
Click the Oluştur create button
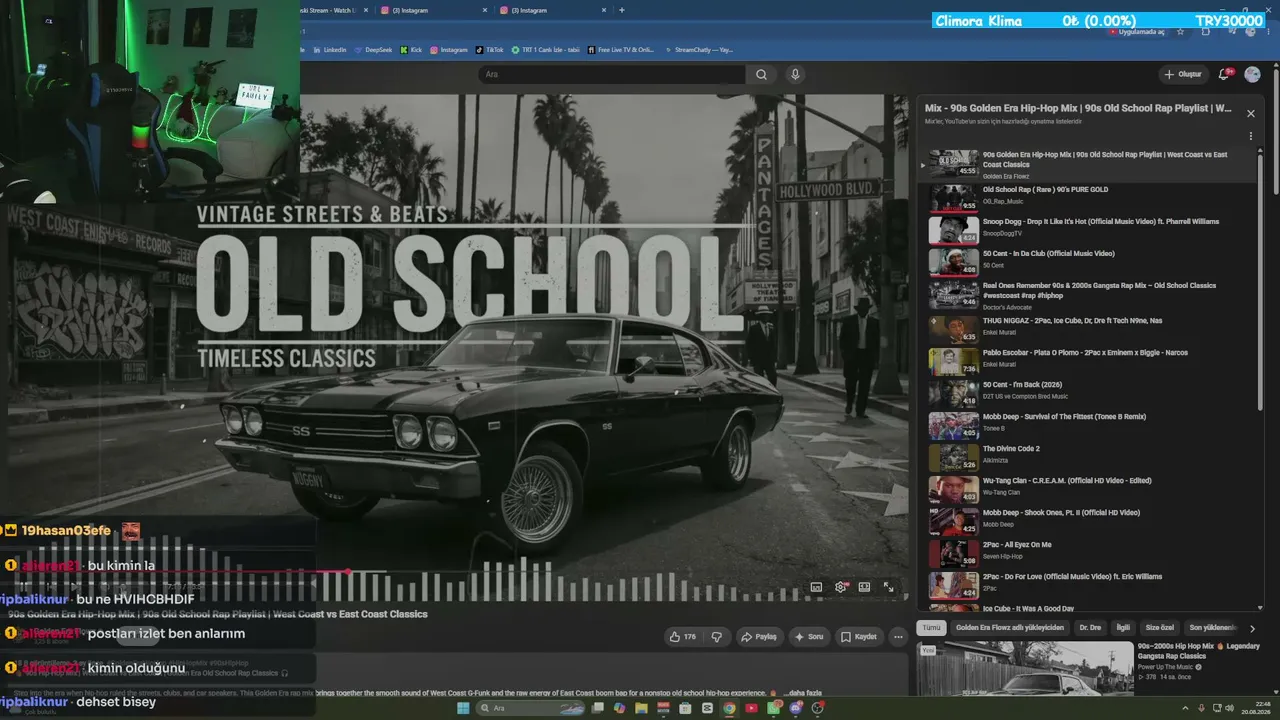pos(1182,74)
